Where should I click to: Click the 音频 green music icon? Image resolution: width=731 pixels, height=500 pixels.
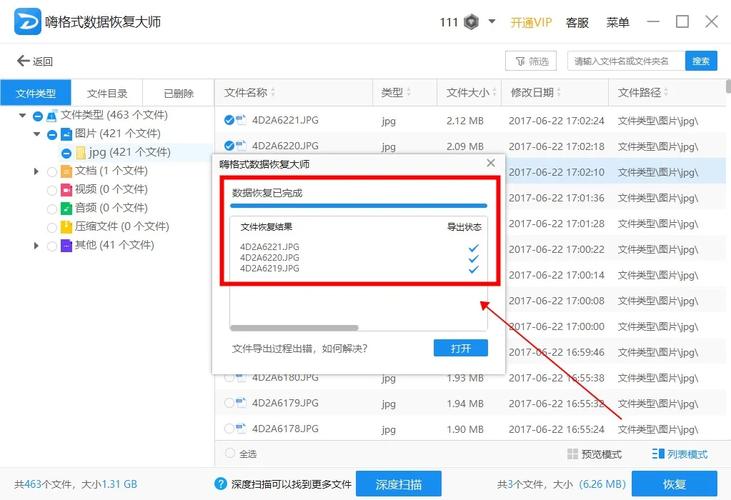pos(67,208)
